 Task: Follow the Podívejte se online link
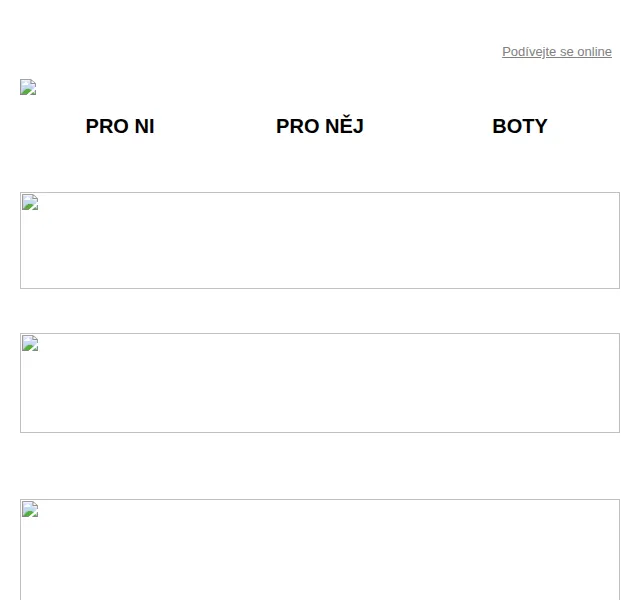(557, 52)
